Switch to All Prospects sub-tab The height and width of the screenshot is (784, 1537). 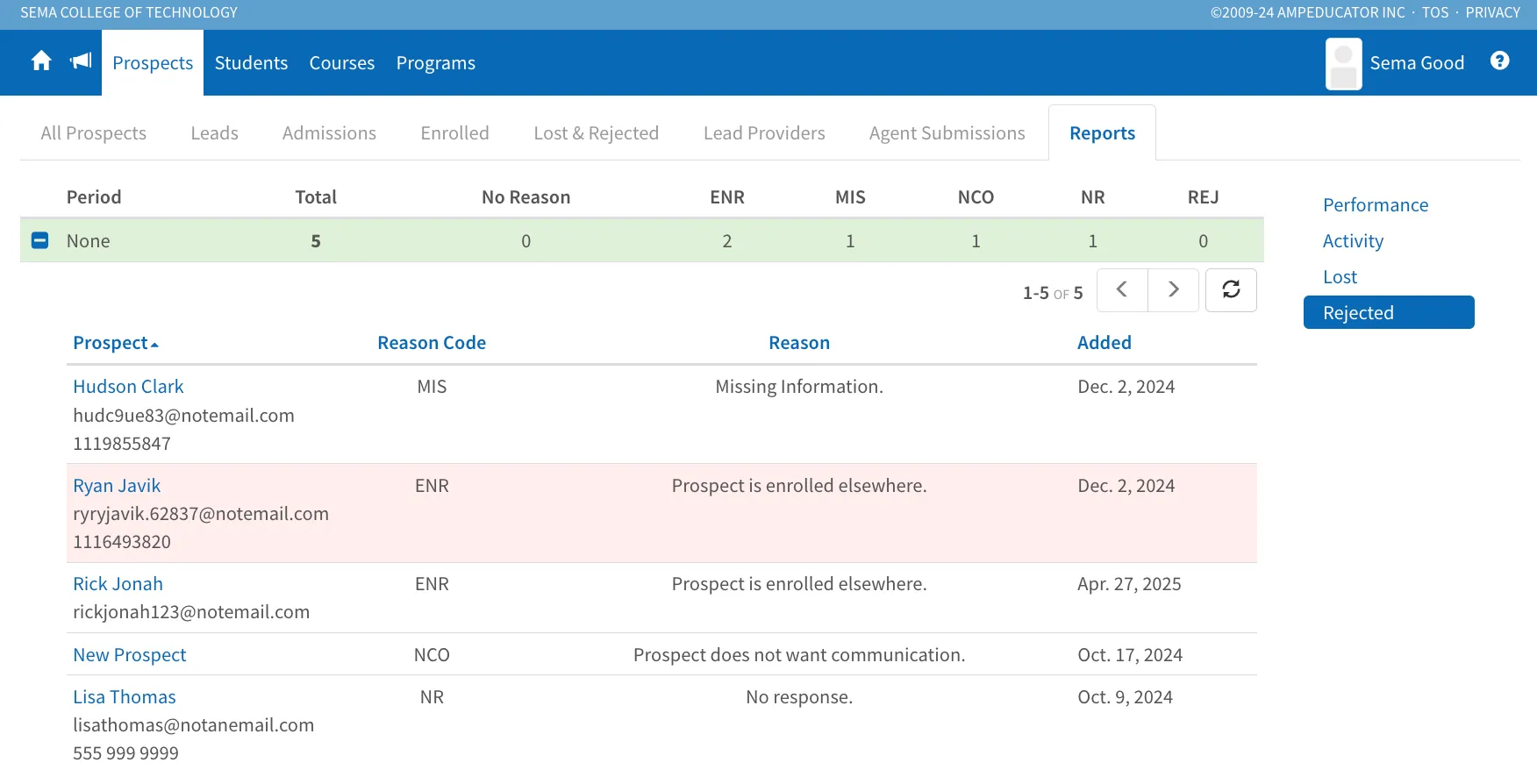click(94, 133)
